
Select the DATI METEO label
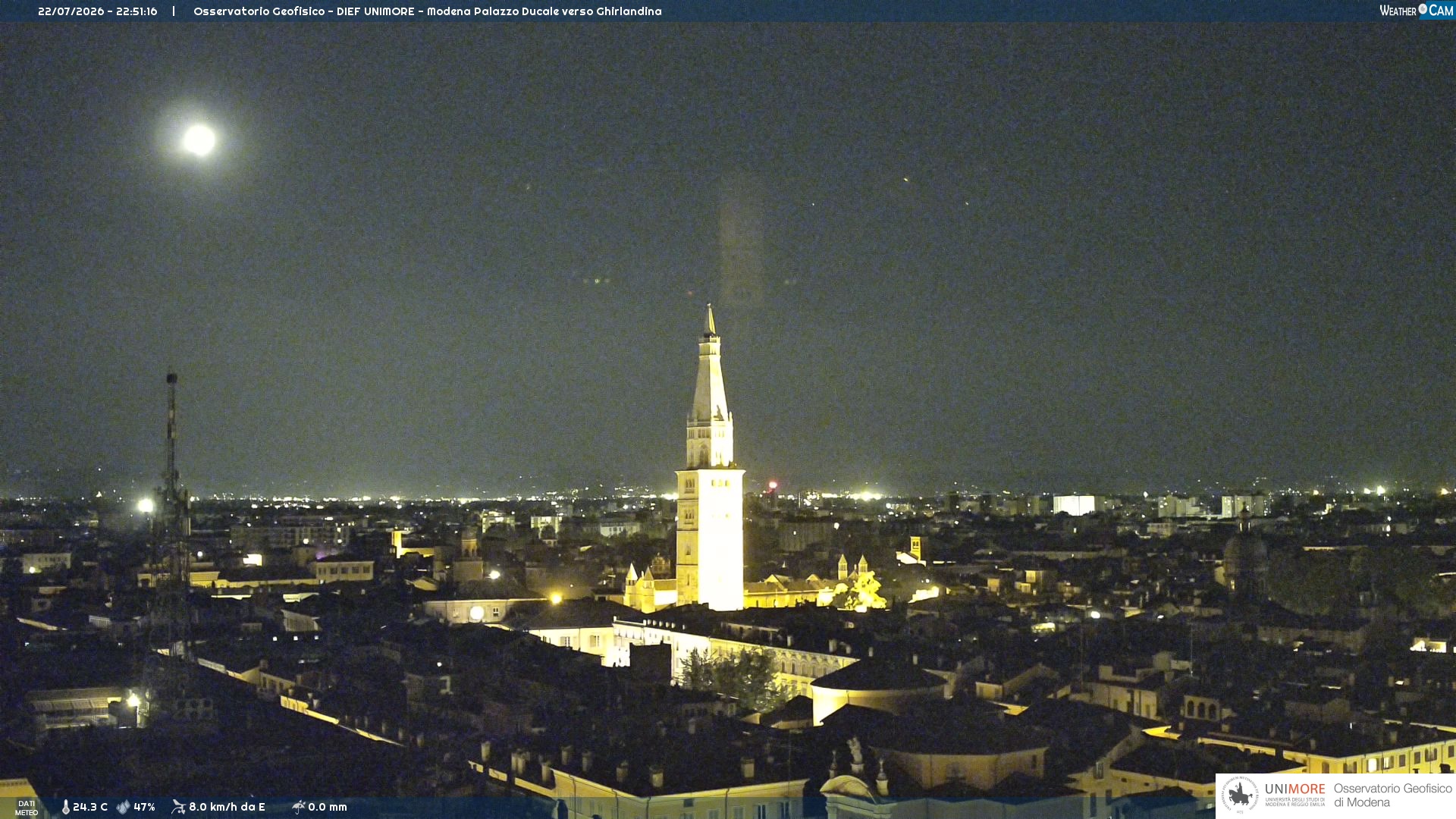27,808
